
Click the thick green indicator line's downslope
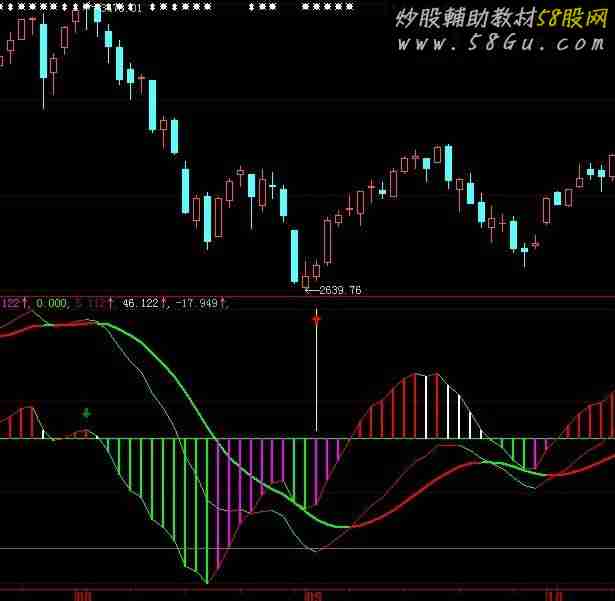[x=176, y=381]
